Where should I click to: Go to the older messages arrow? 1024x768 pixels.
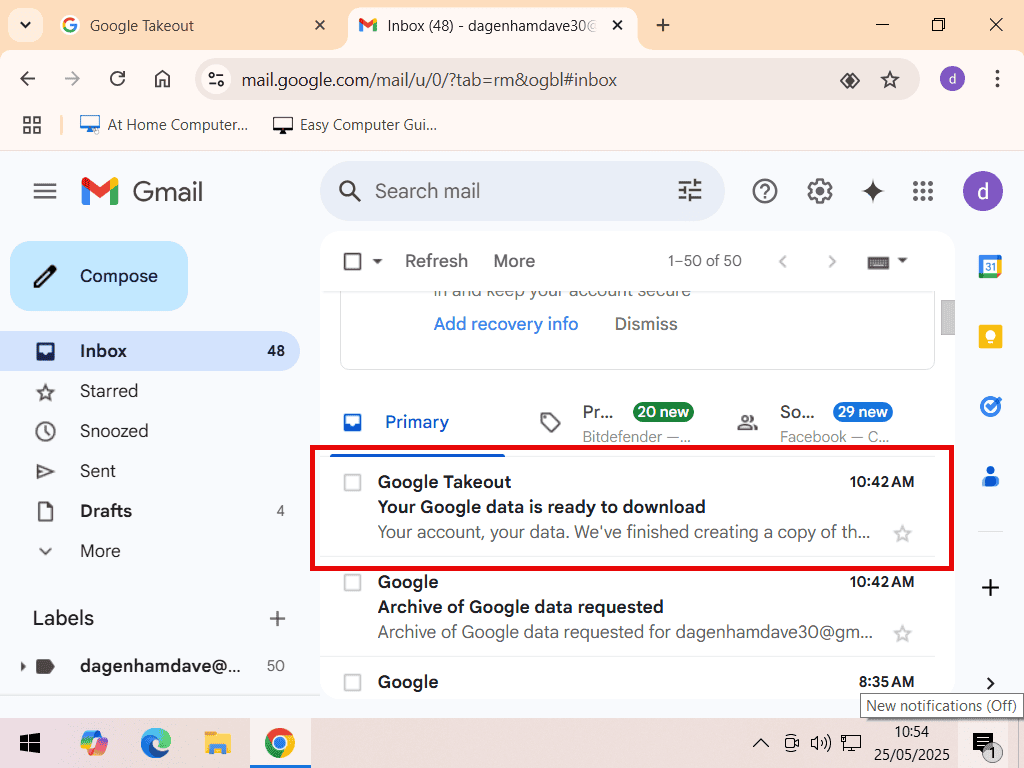point(831,262)
